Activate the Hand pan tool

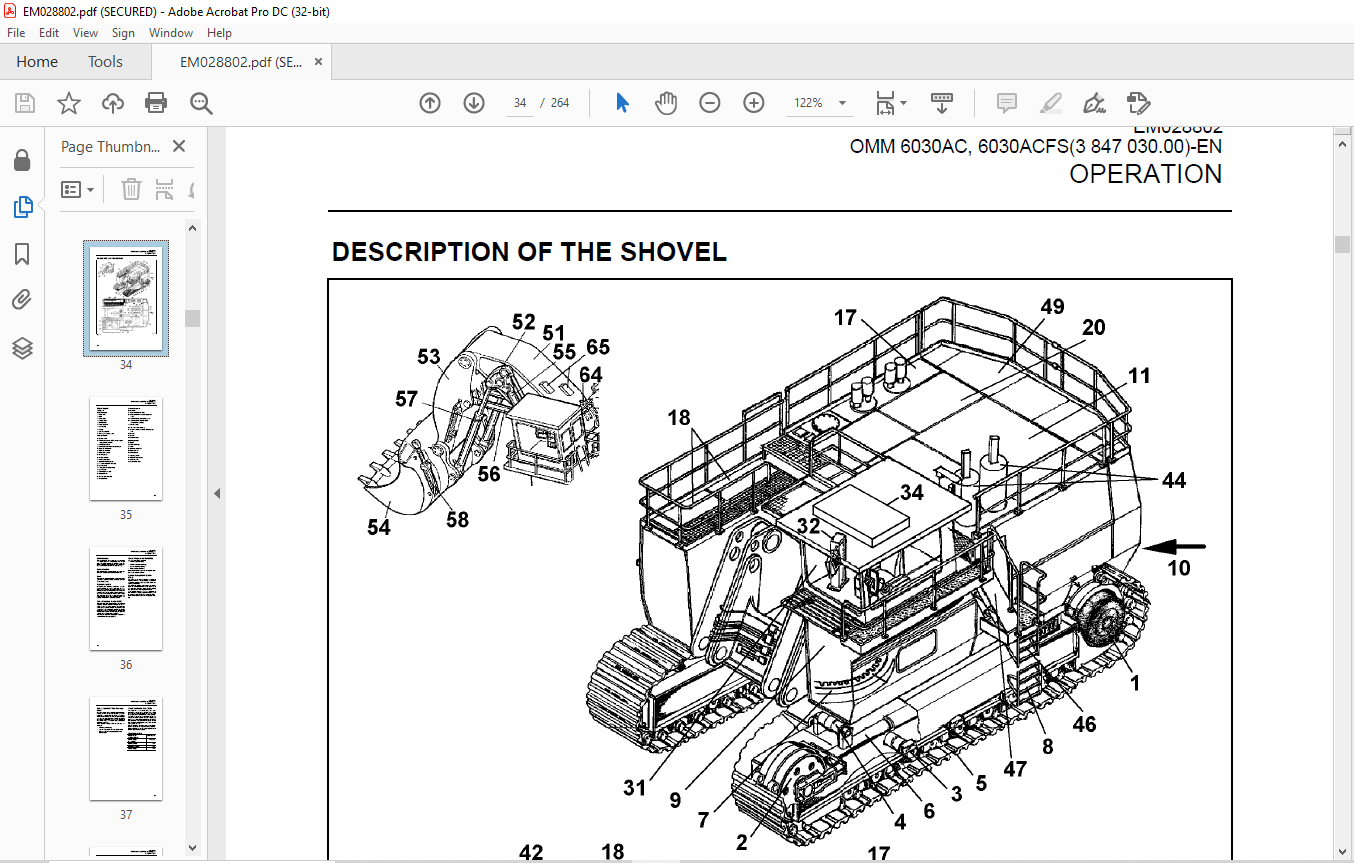click(x=666, y=103)
